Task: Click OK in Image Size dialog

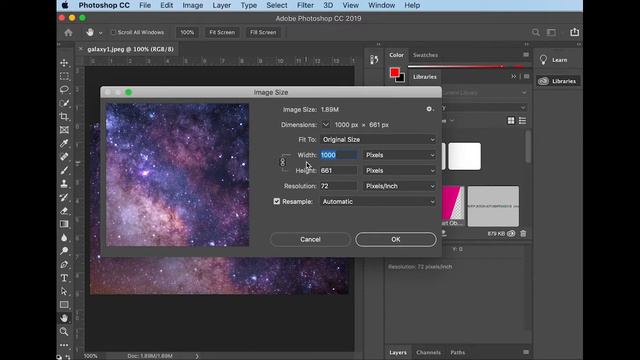Action: (396, 240)
